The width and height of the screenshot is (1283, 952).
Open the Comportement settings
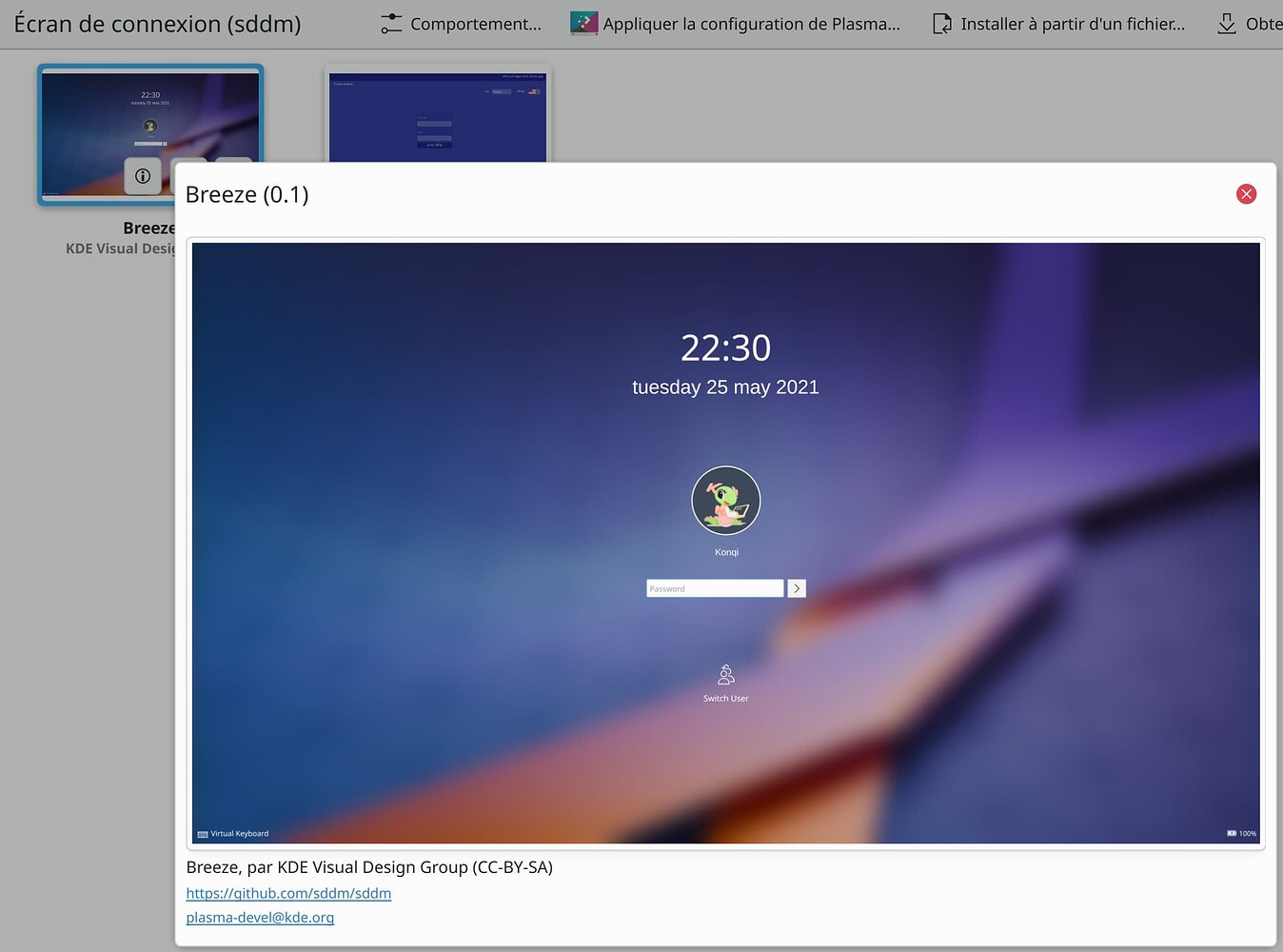(x=461, y=24)
